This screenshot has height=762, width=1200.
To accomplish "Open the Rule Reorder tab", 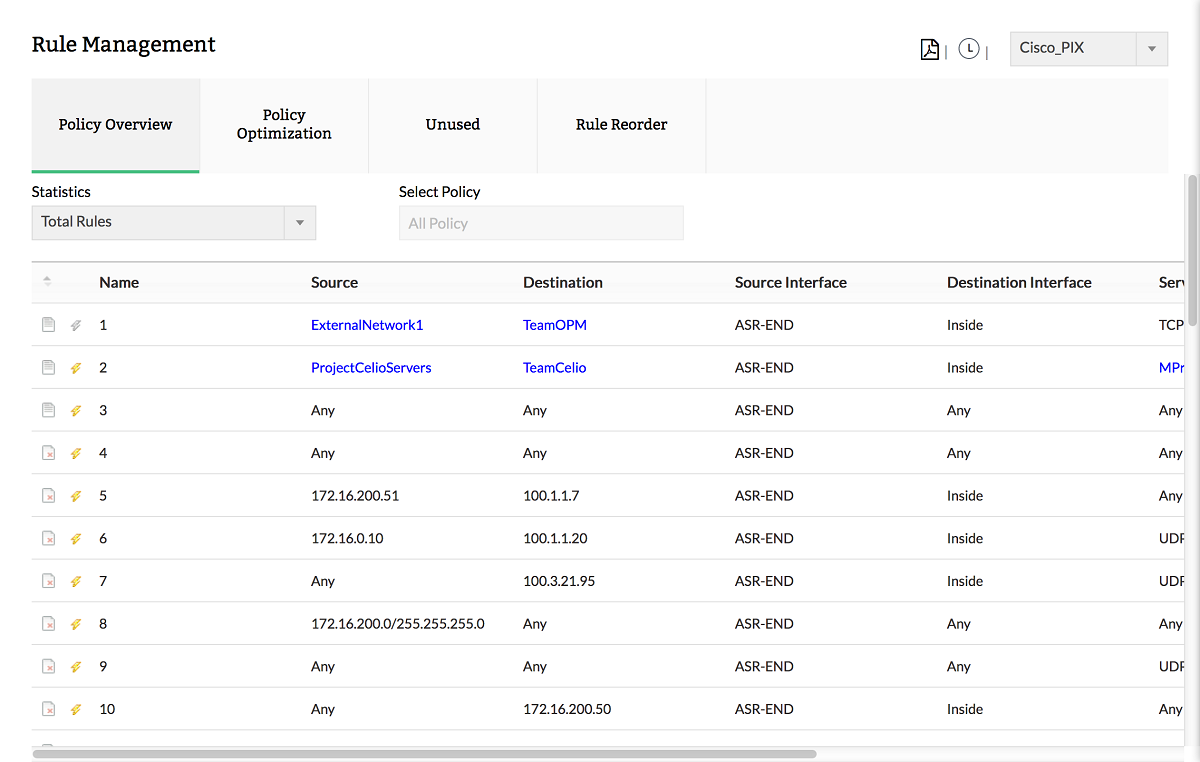I will click(x=621, y=124).
